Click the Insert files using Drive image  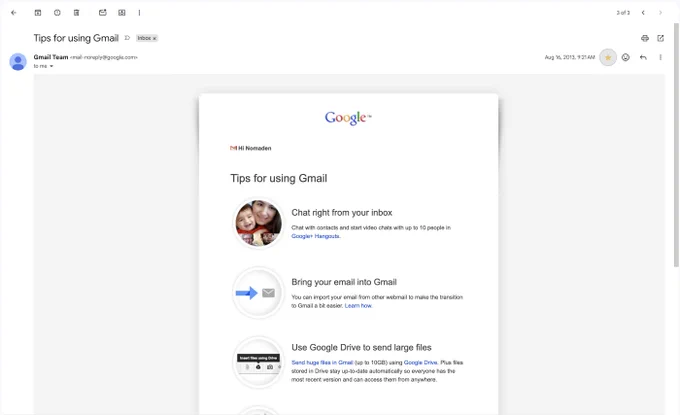258,363
